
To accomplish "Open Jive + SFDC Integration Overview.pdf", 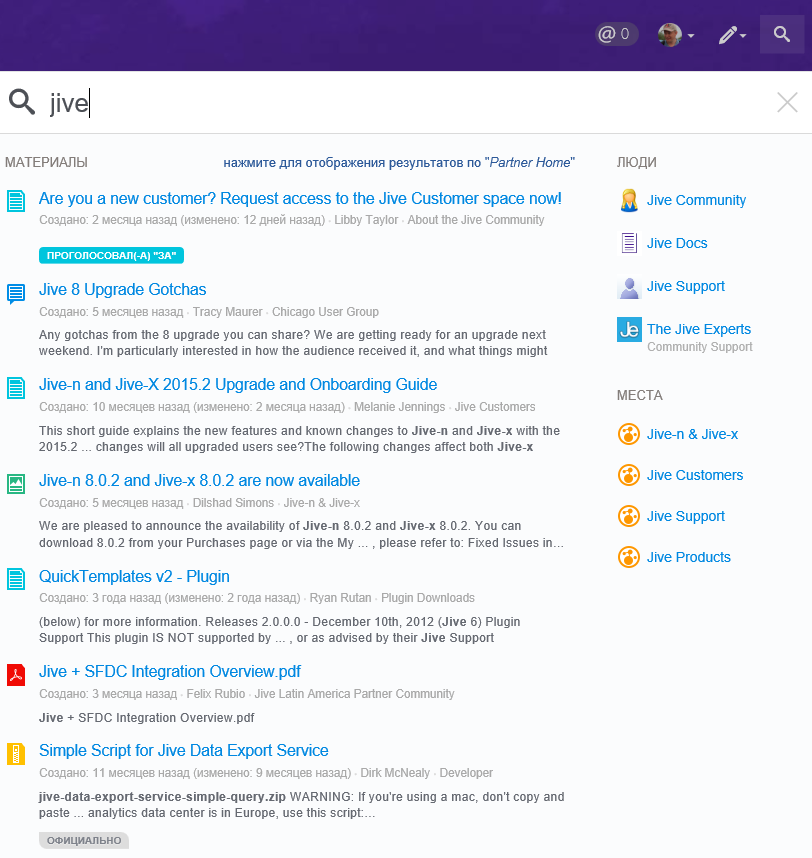I will (x=170, y=671).
